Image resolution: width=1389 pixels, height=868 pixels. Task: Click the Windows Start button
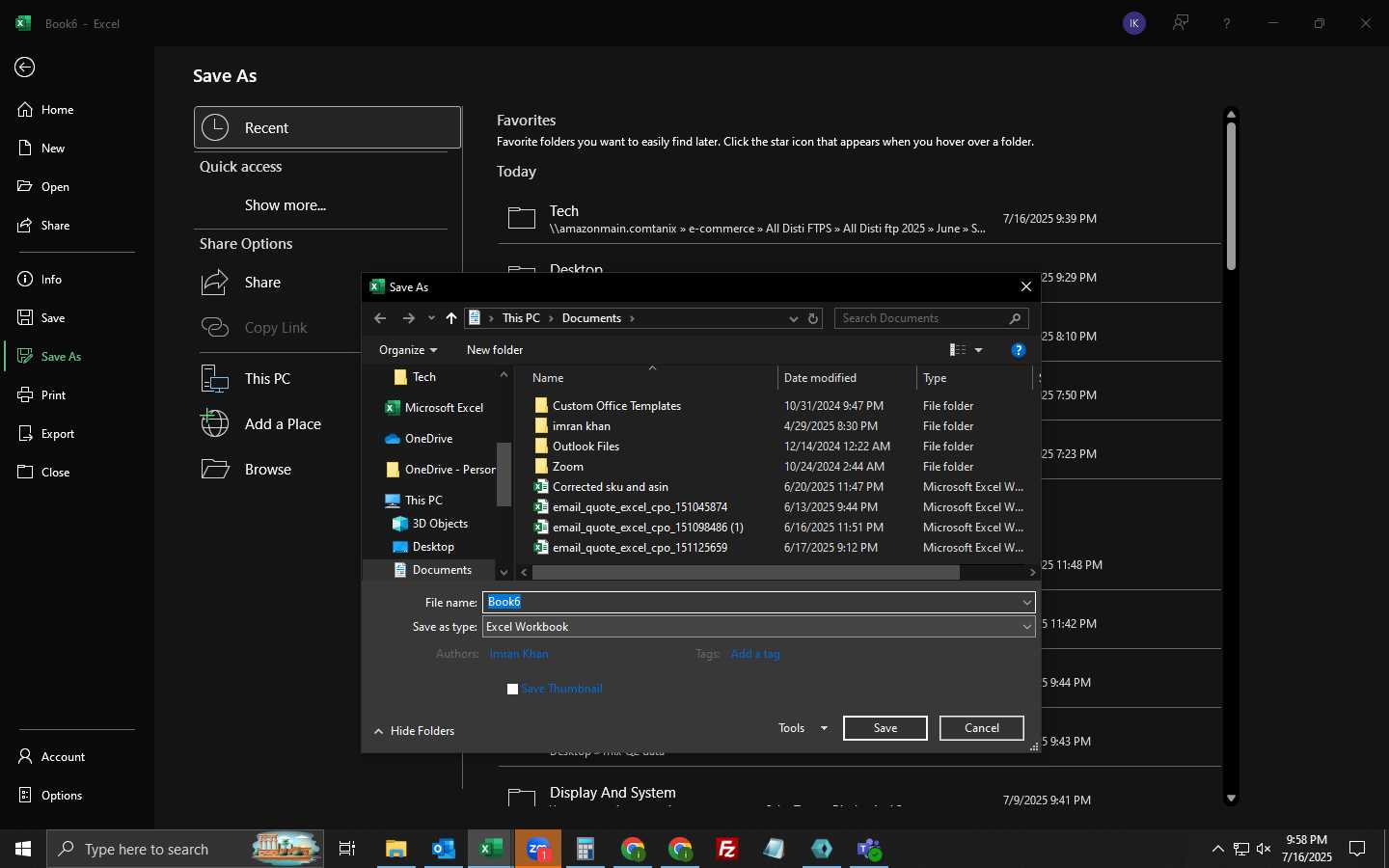(x=23, y=849)
